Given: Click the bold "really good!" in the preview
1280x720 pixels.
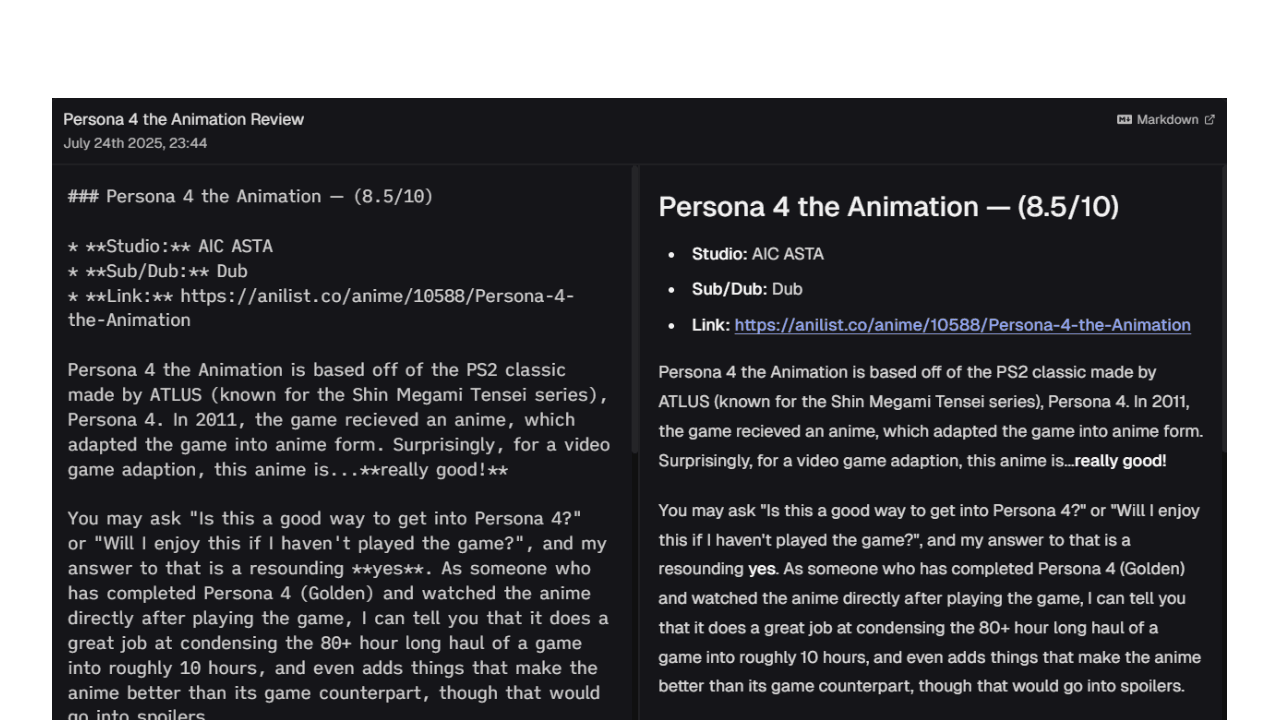Looking at the screenshot, I should tap(1120, 461).
